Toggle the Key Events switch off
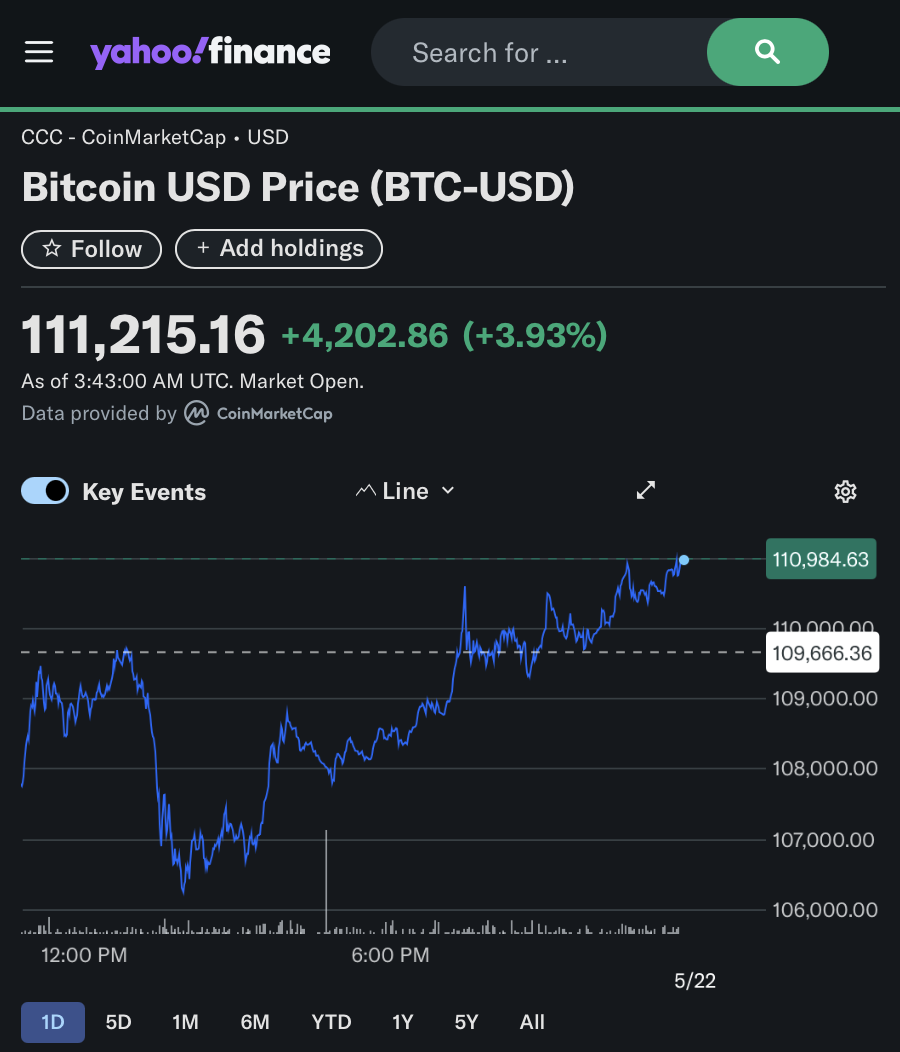The width and height of the screenshot is (900, 1052). [x=45, y=491]
